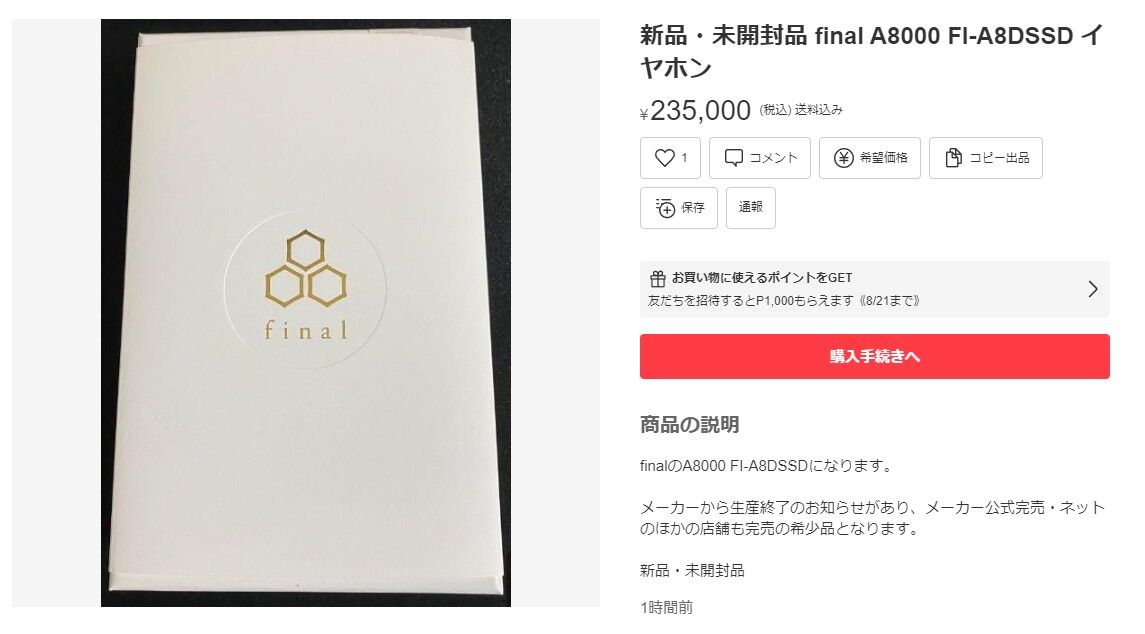Click the gift box icon in points banner
This screenshot has width=1145, height=634.
point(657,278)
